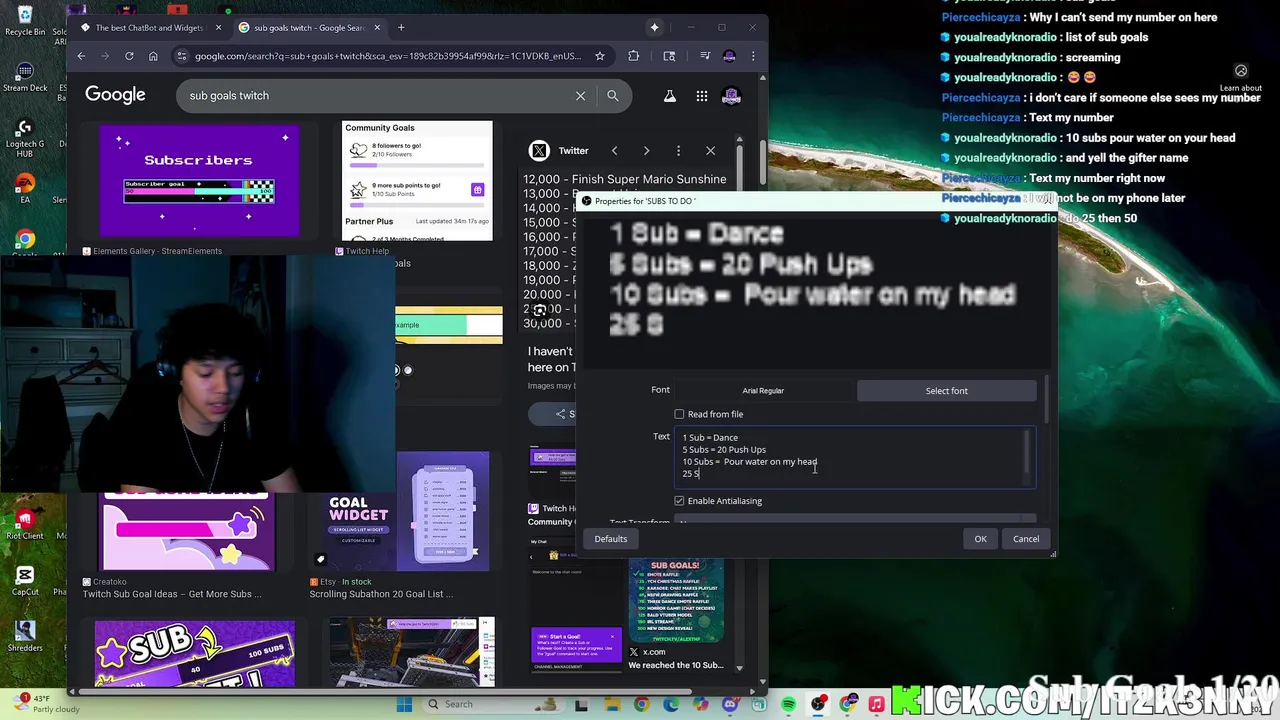Select the sub goals twitch tab
Screen dimensions: 1280x720
coord(308,28)
